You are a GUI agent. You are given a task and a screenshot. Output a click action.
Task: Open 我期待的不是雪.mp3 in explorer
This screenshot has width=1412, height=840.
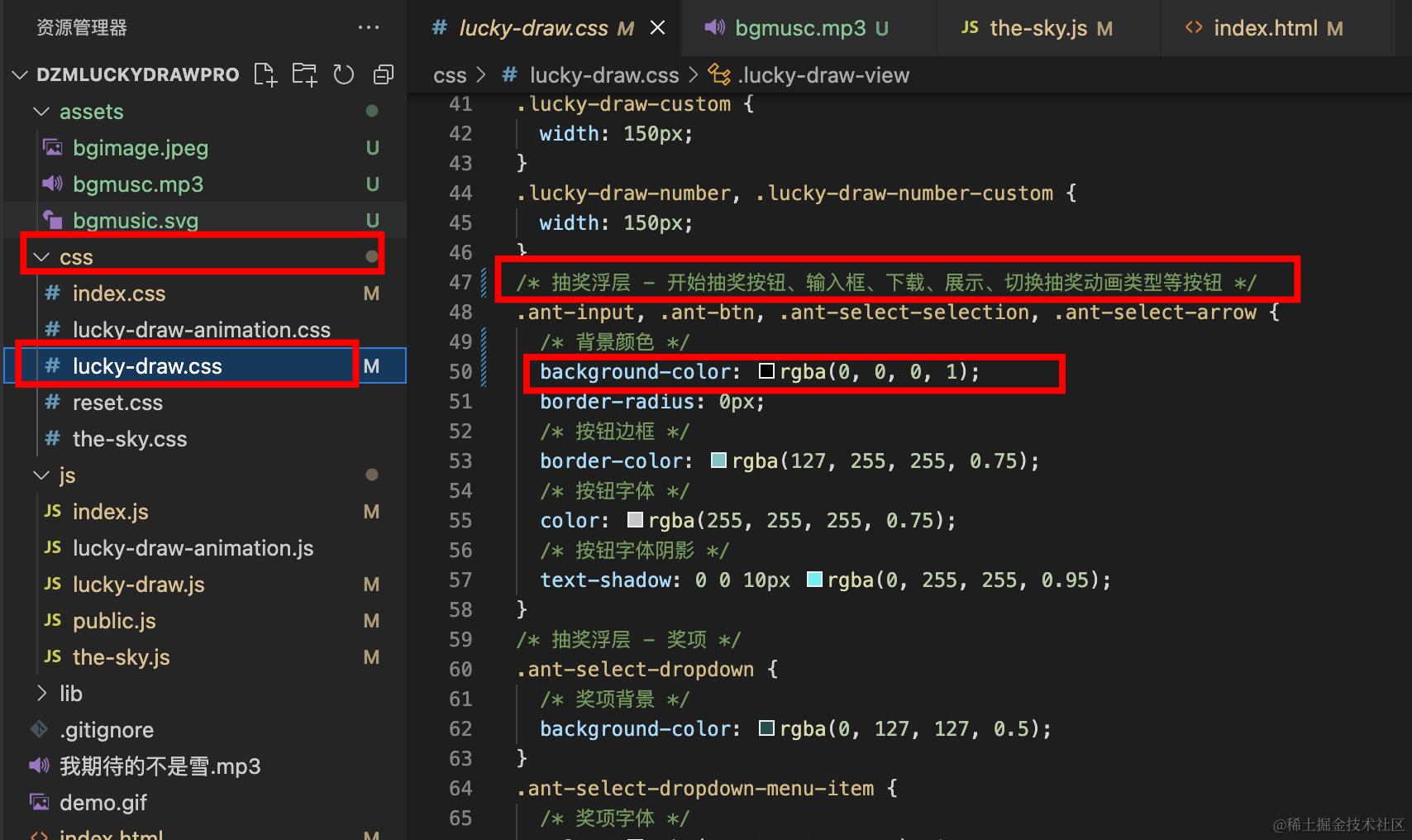pyautogui.click(x=160, y=766)
